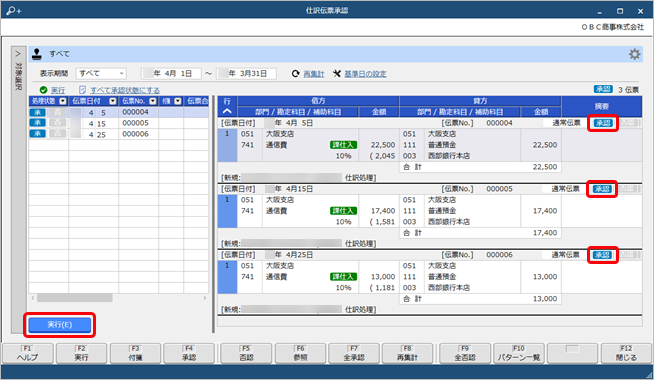
Task: Open the 表示期間 すべて dropdown
Action: tap(101, 73)
